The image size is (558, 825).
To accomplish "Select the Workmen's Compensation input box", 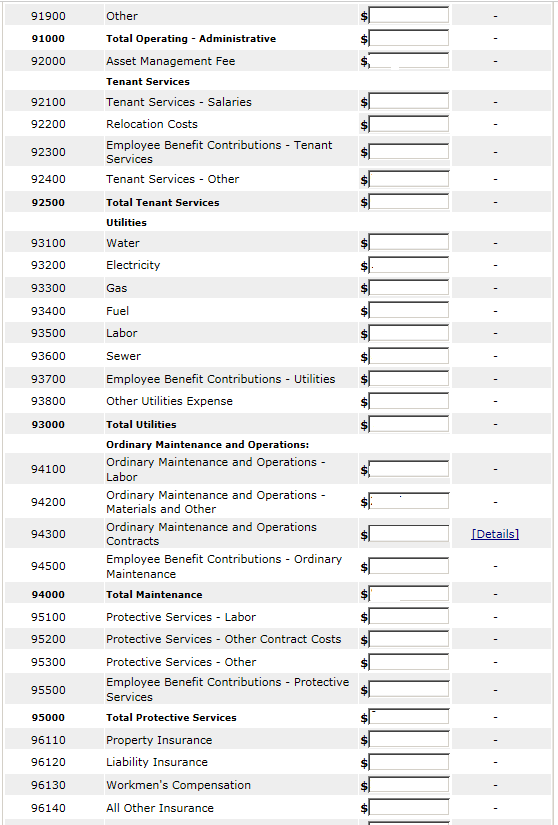I will tap(409, 785).
